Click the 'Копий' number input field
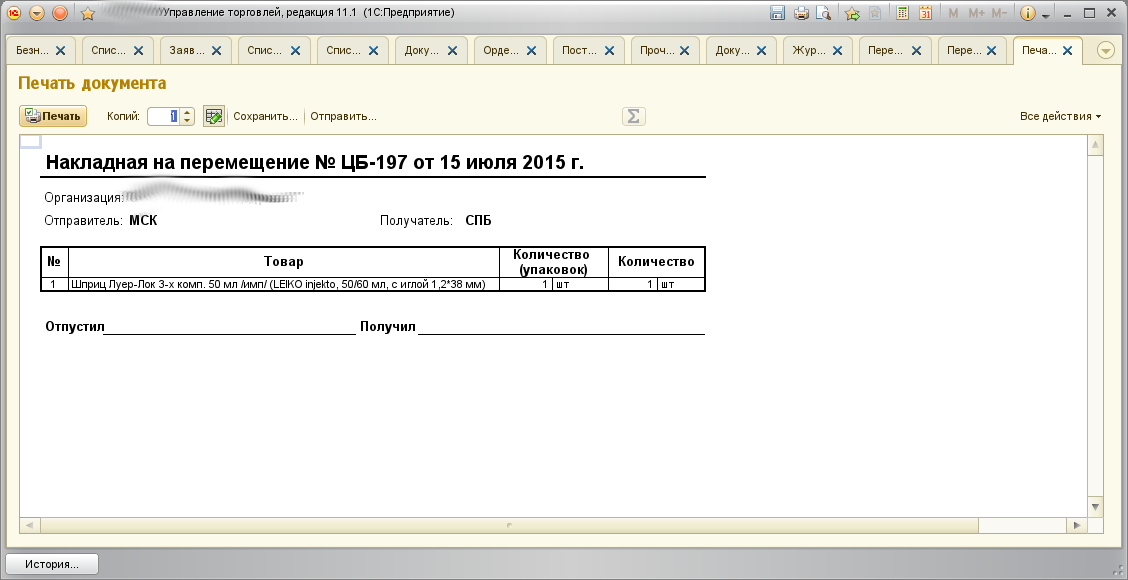 tap(163, 116)
